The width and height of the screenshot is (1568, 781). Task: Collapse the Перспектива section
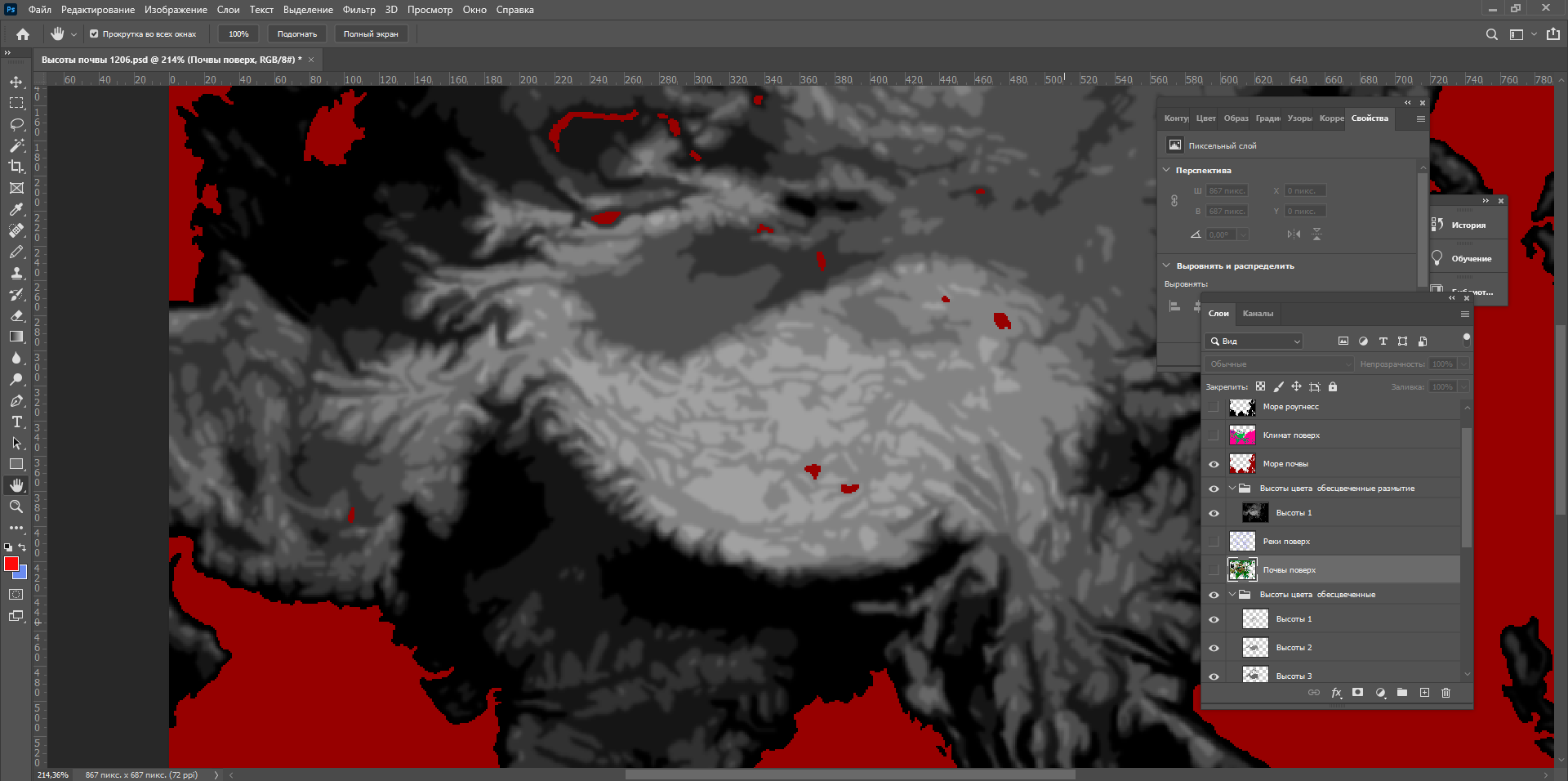click(1167, 170)
